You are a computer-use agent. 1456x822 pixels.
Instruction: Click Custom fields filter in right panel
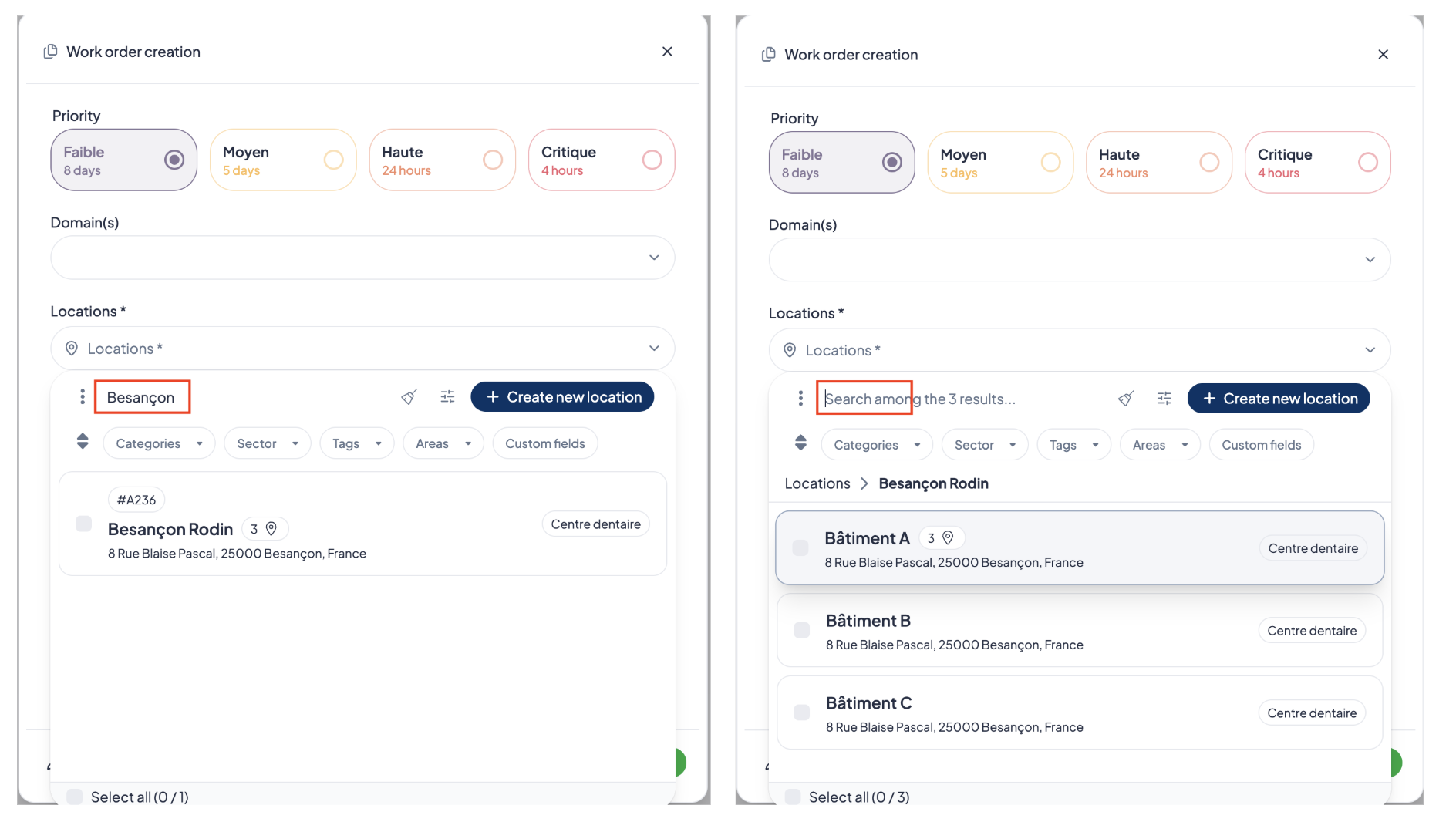[x=1262, y=445]
